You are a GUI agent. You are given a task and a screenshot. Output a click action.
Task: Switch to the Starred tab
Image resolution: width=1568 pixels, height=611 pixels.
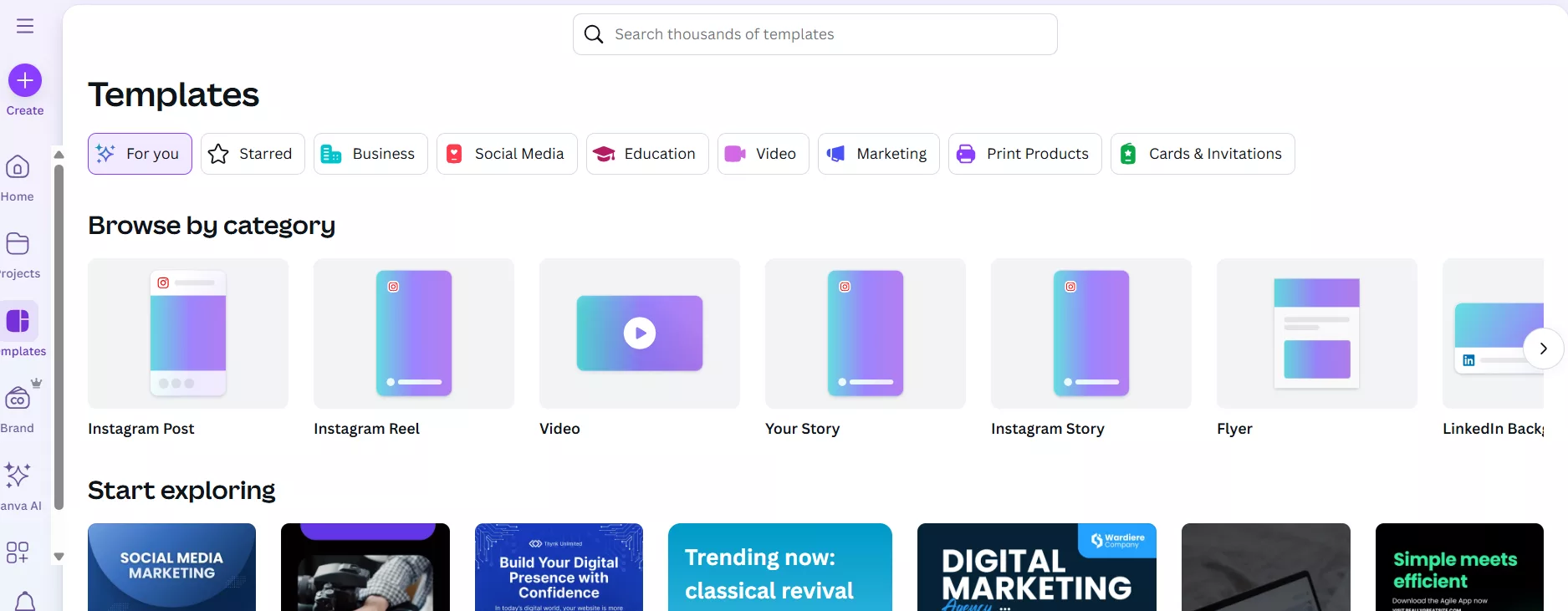pos(253,154)
